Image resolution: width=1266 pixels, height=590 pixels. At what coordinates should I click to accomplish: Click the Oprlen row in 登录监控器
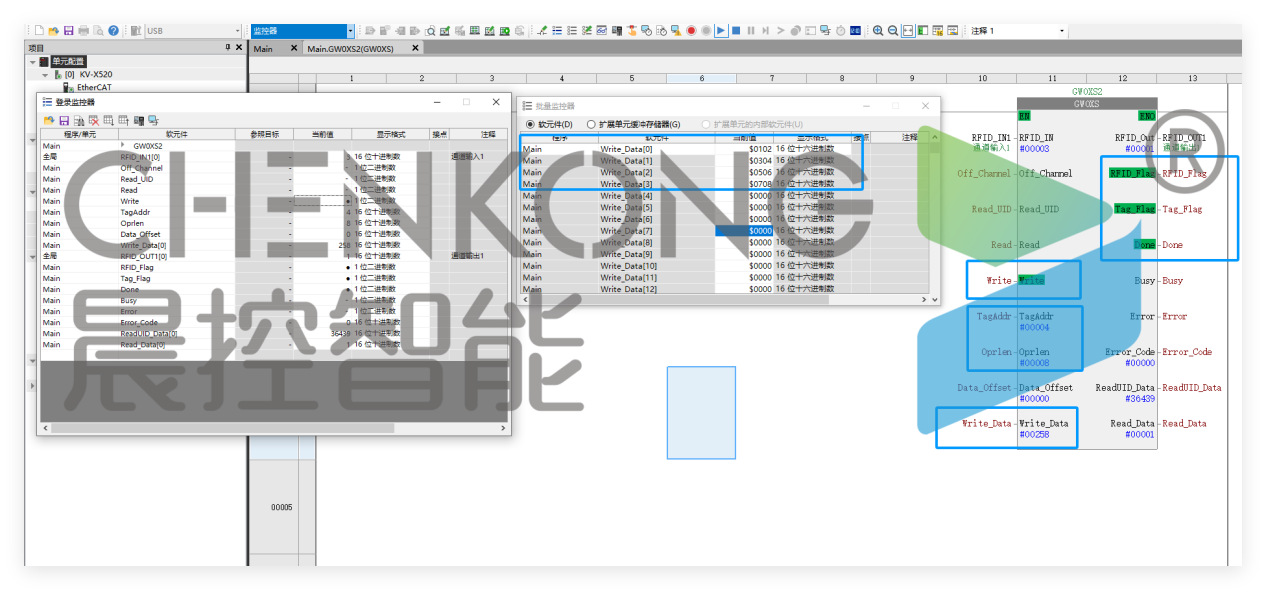tap(274, 223)
